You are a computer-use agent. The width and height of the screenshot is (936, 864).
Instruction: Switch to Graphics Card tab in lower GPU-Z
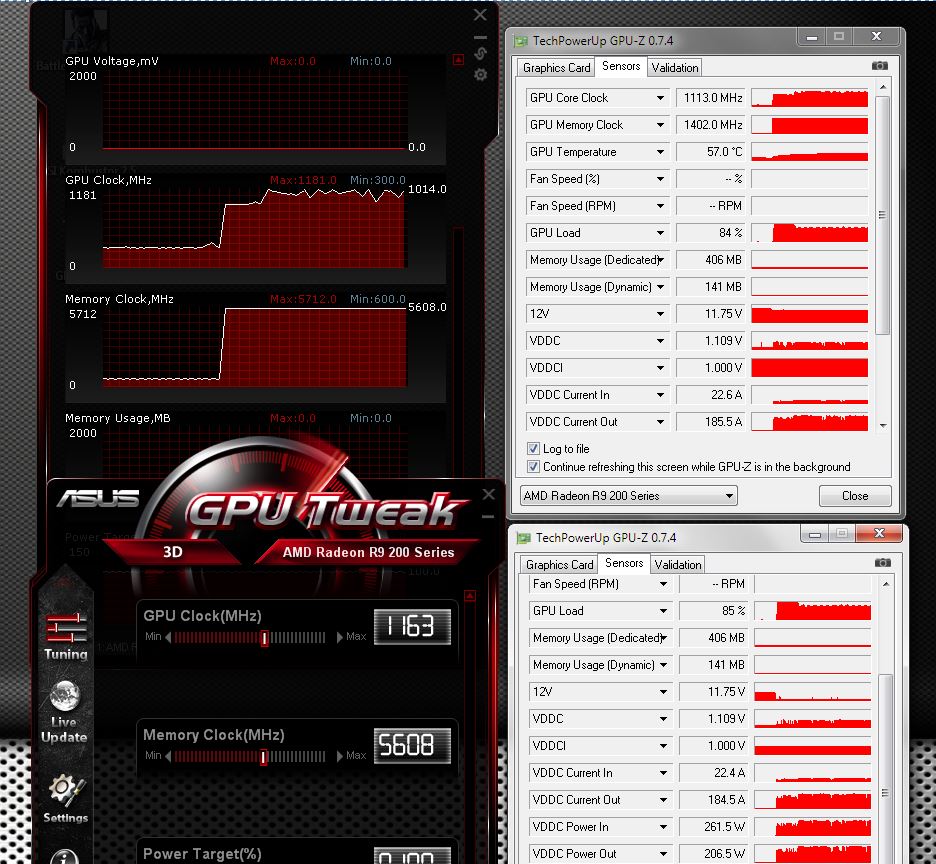coord(559,564)
